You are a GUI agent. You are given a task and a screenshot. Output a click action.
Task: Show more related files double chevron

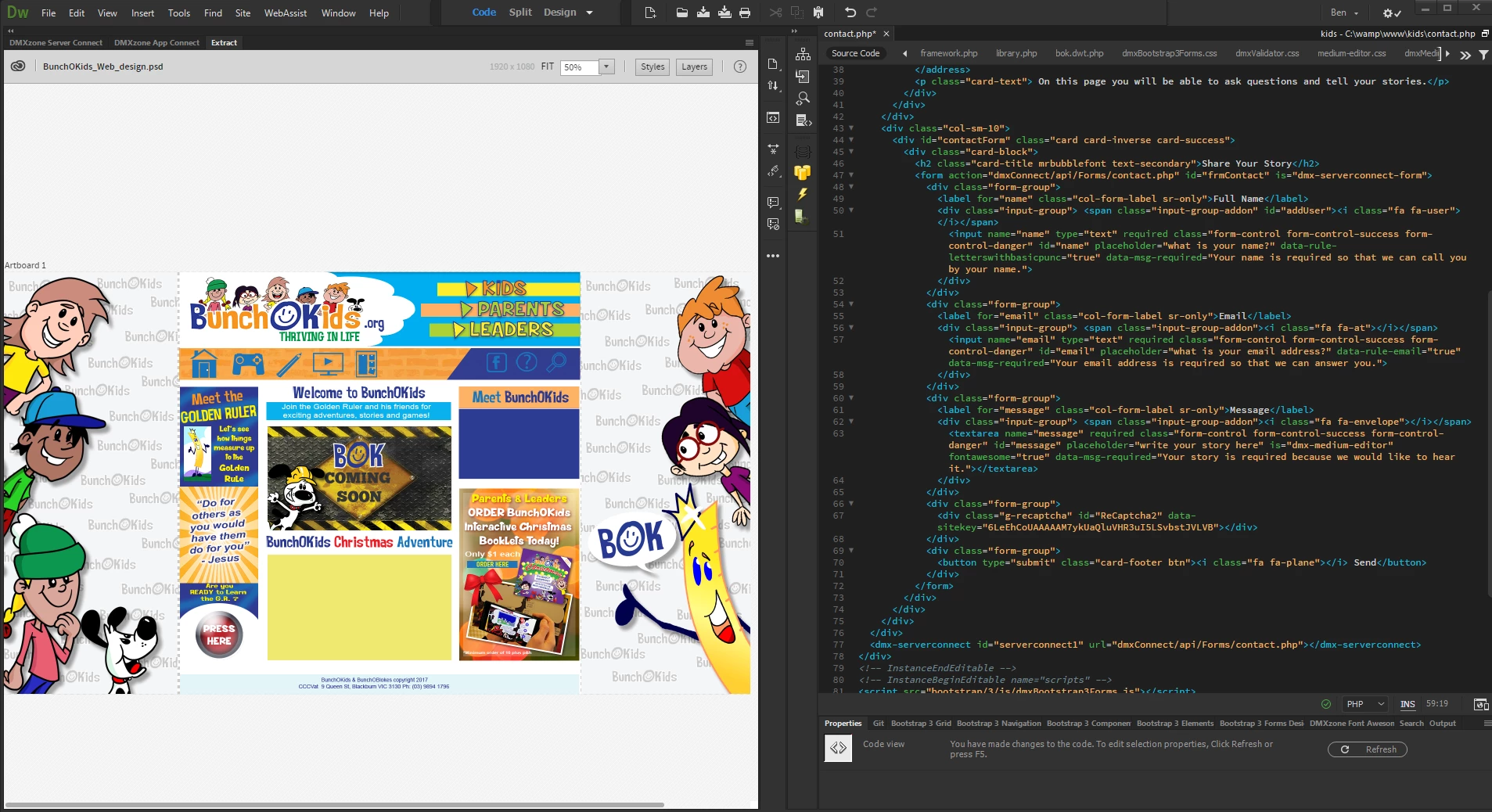(x=1465, y=54)
